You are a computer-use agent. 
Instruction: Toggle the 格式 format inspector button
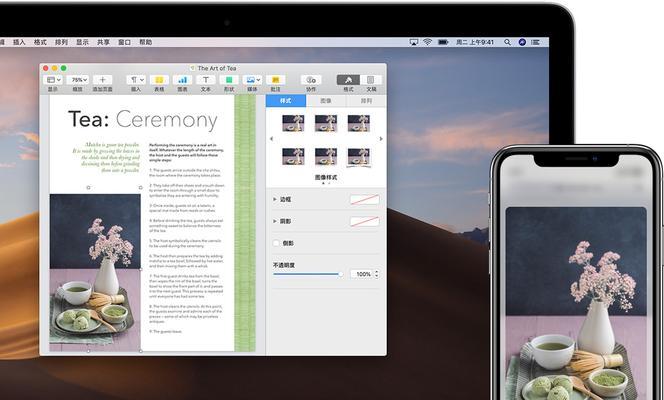(x=348, y=80)
